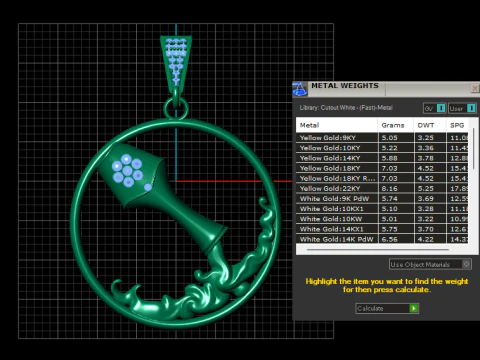Select the White Gold:10KW row

(382, 219)
